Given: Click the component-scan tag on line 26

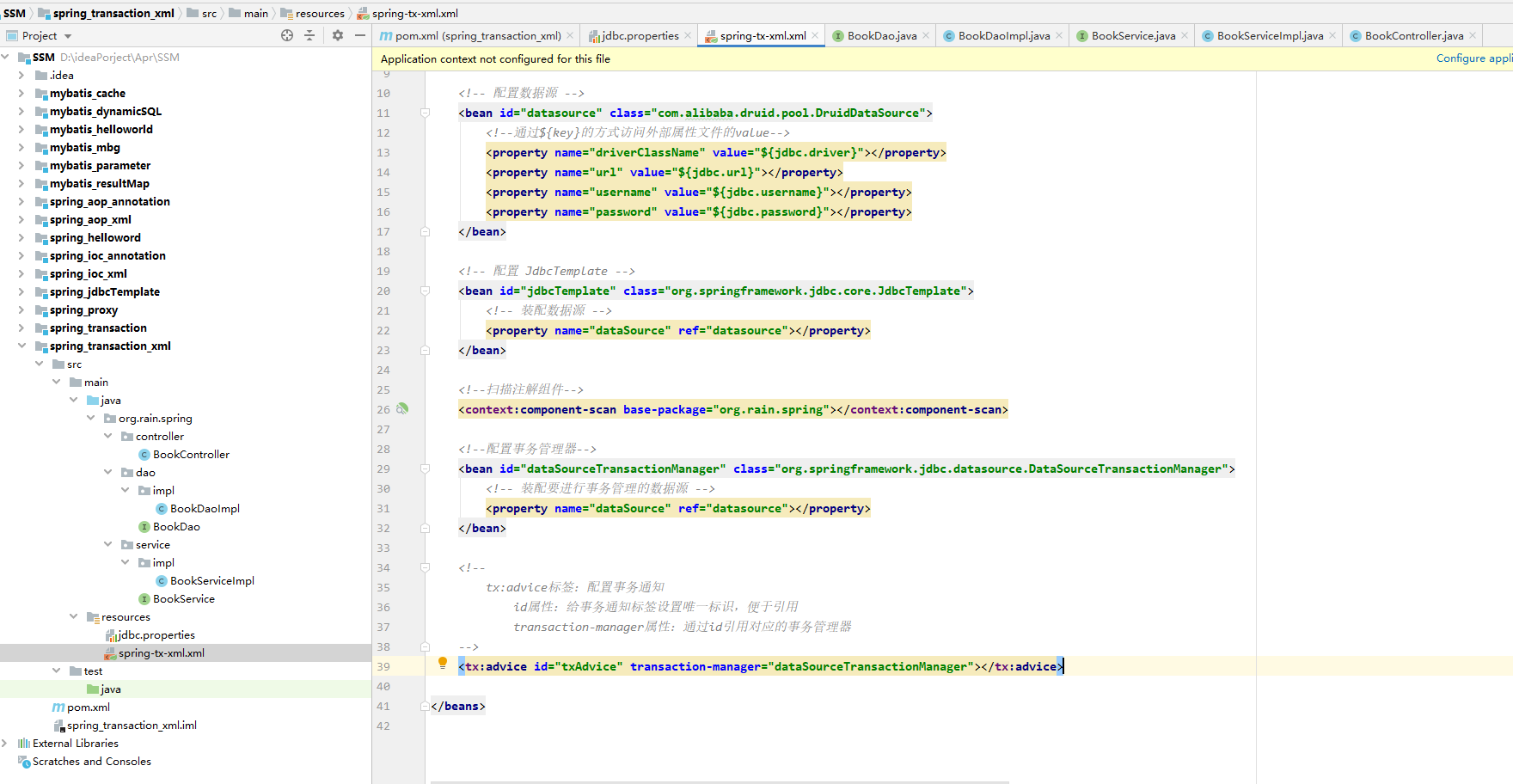Looking at the screenshot, I should click(733, 409).
